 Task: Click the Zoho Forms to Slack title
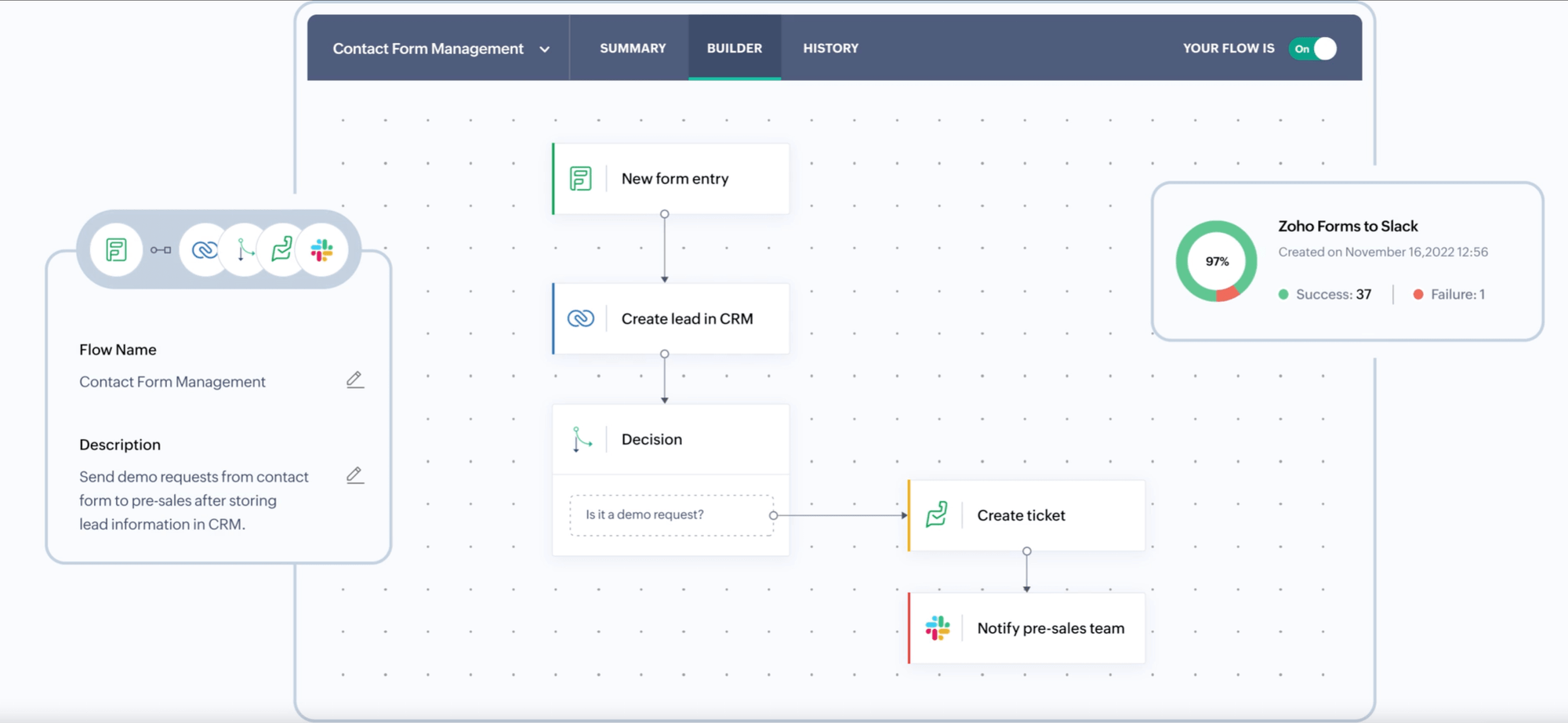(1348, 226)
